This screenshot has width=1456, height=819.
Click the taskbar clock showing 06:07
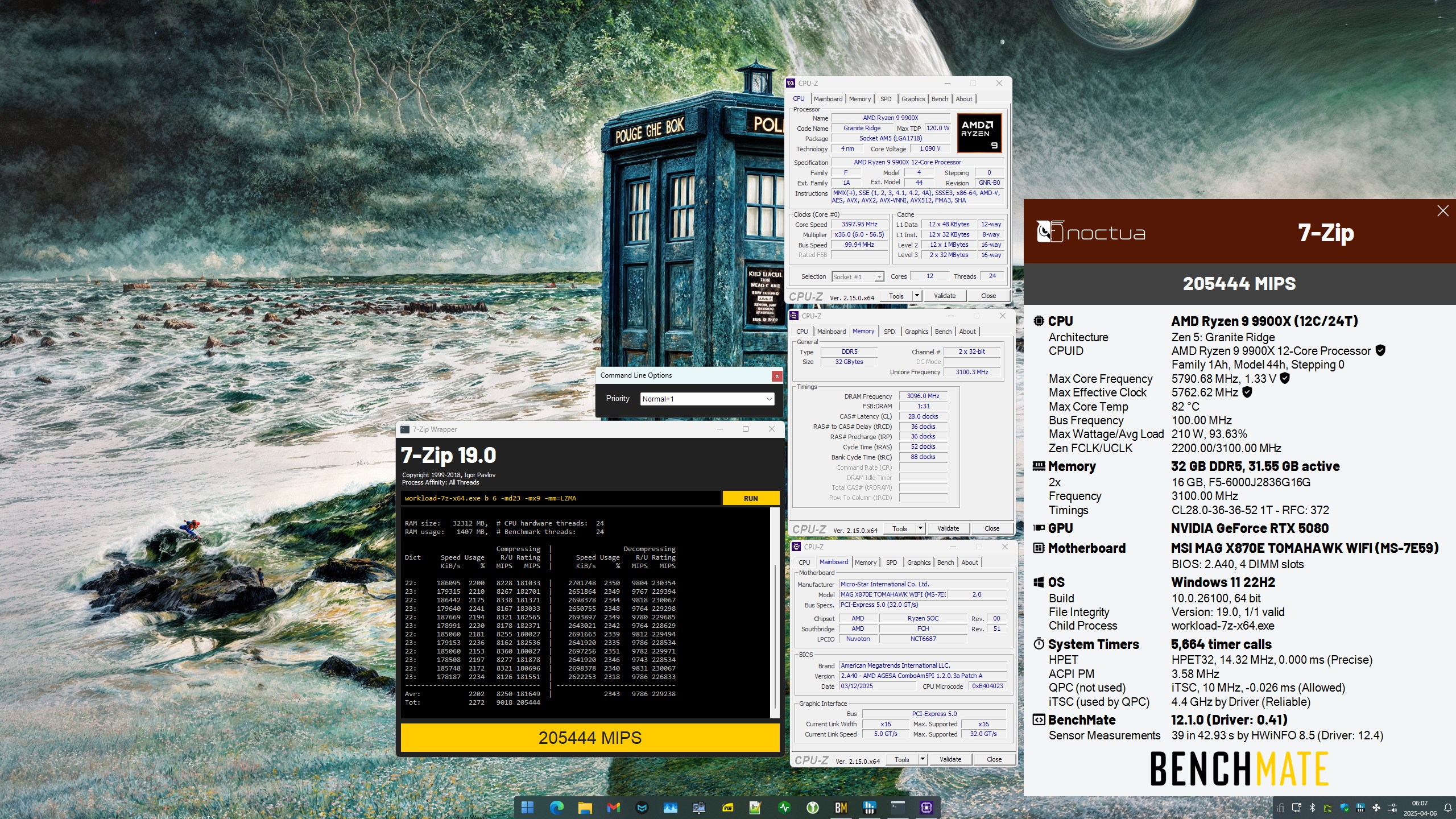pos(1420,808)
